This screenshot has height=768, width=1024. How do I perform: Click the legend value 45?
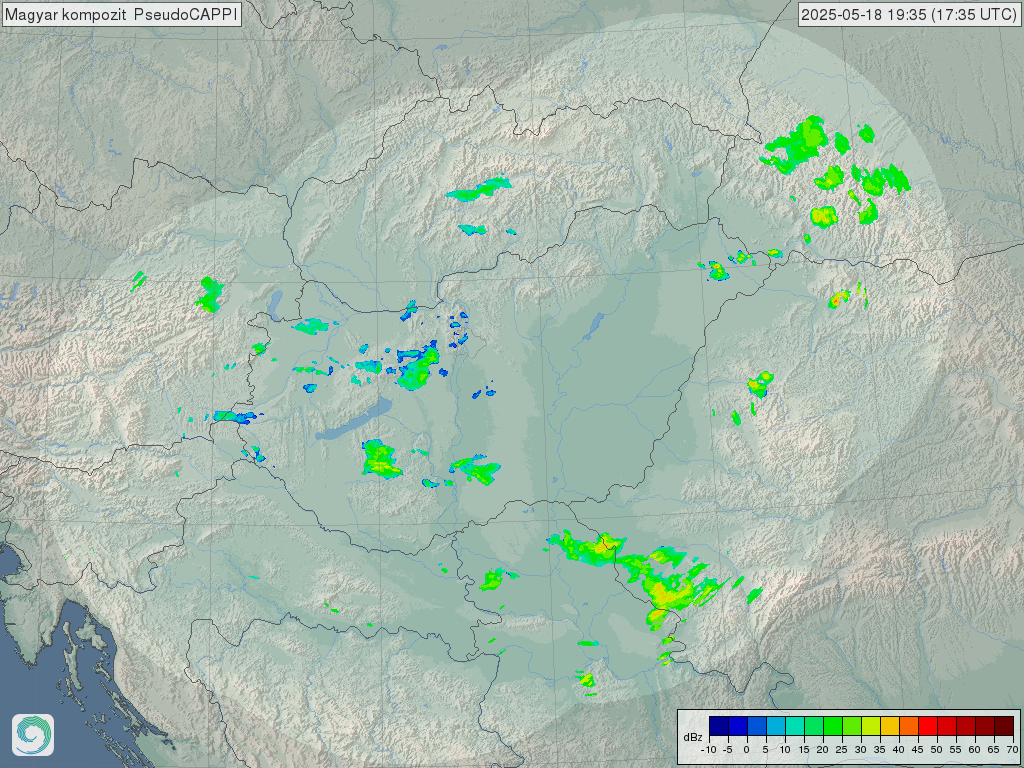(x=918, y=750)
